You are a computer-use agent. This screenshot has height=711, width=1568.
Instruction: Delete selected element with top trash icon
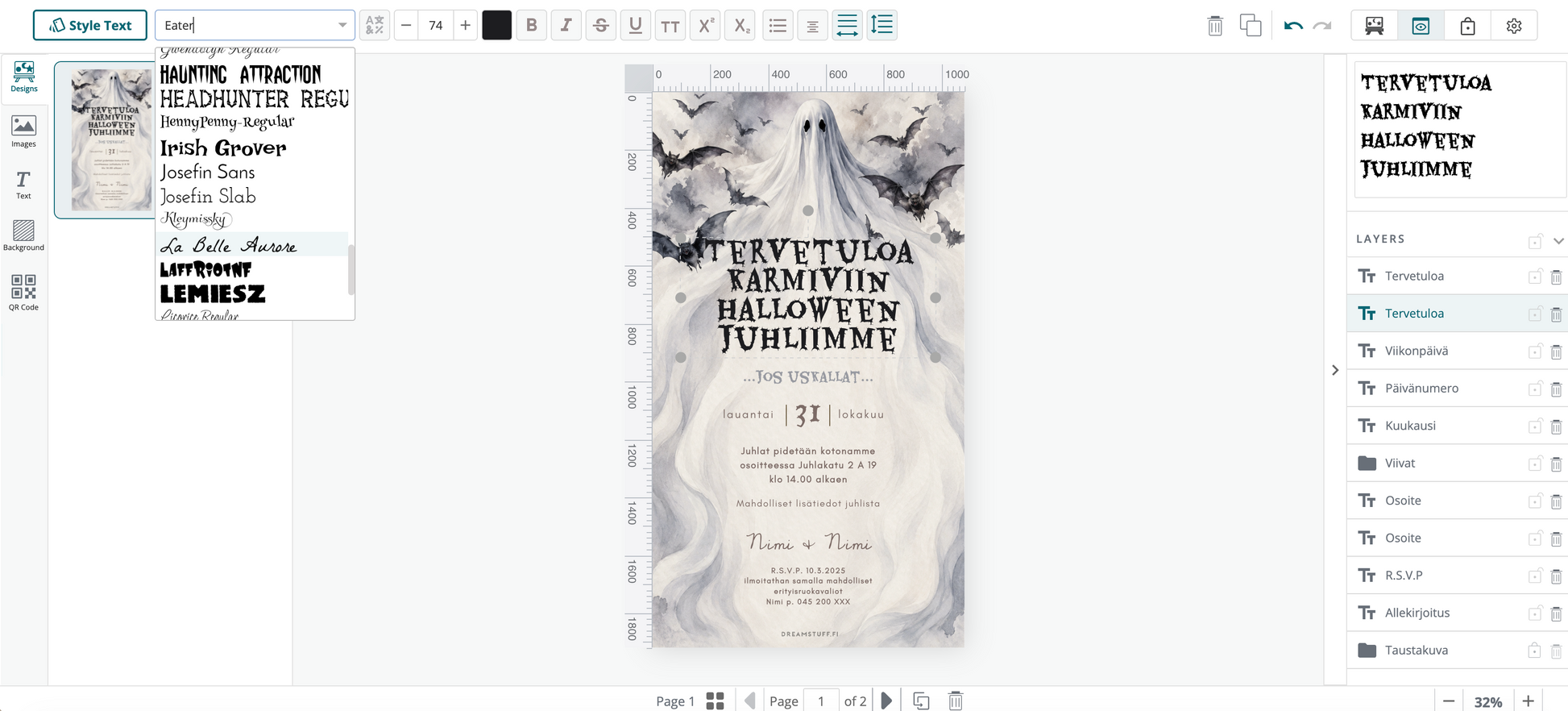(x=1215, y=26)
